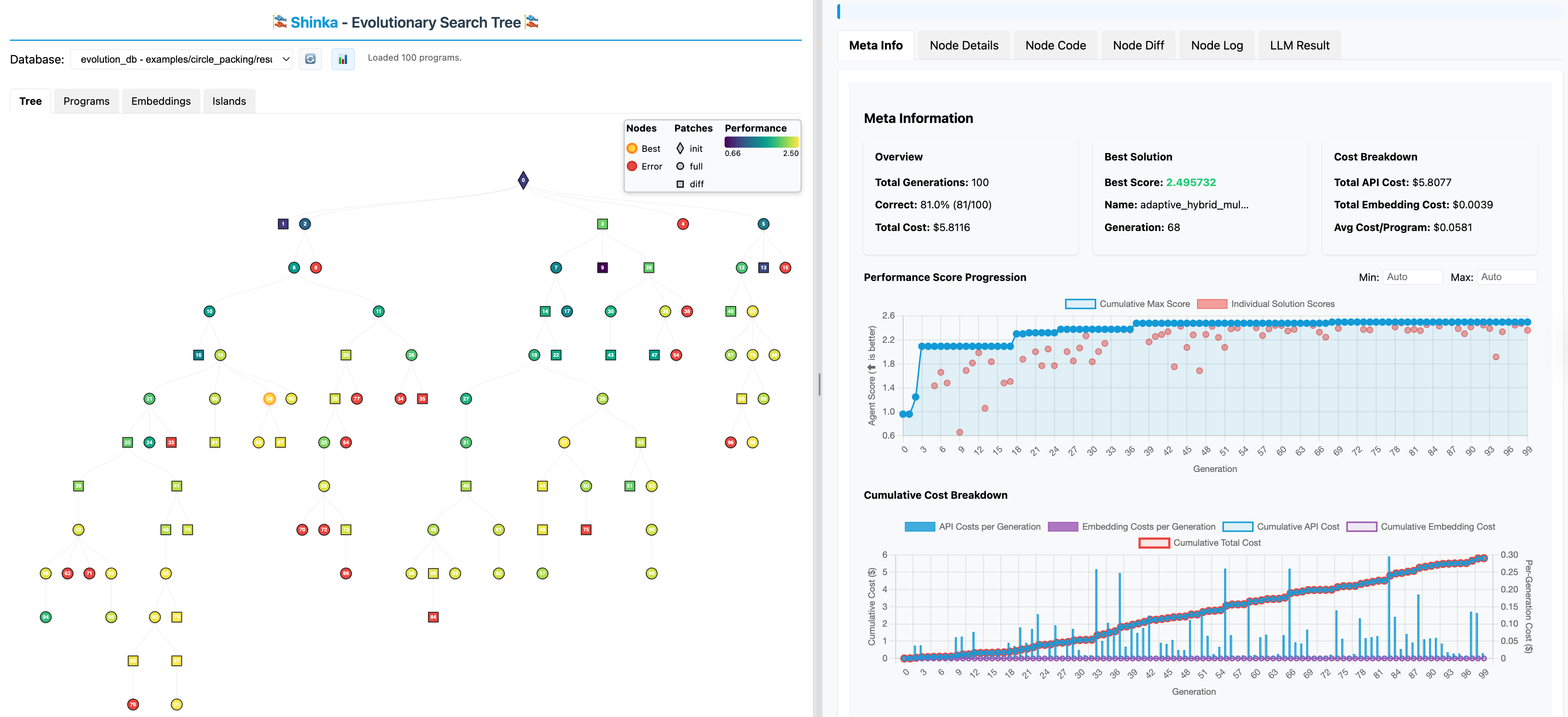The height and width of the screenshot is (717, 1568).
Task: Click the database refresh icon
Action: pyautogui.click(x=311, y=59)
